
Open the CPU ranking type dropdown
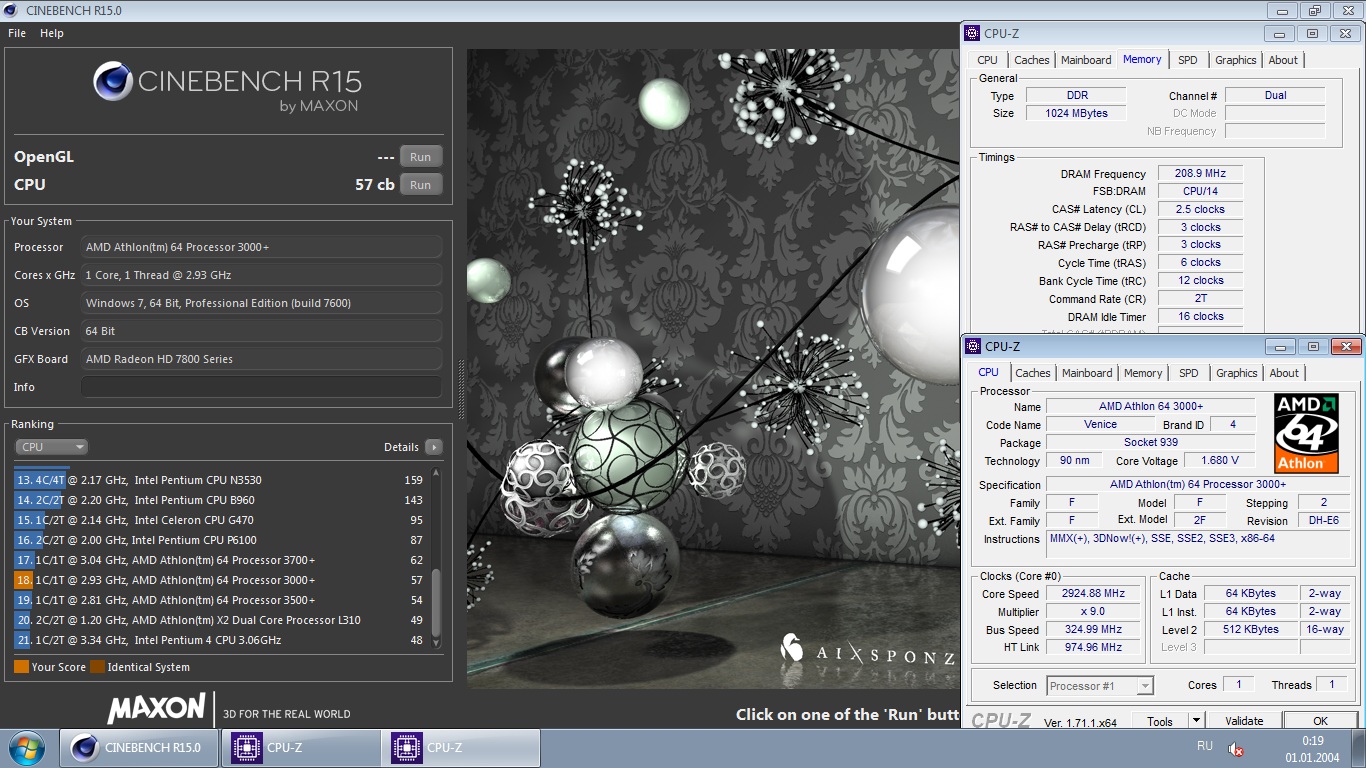point(51,447)
